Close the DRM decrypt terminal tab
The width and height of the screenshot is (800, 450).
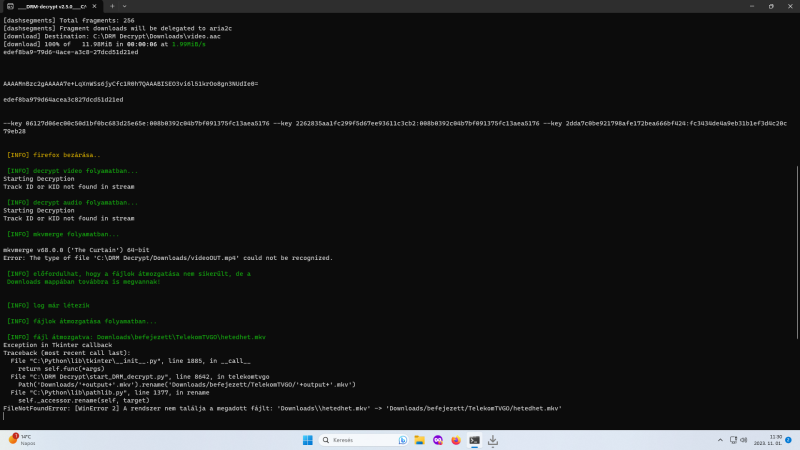pyautogui.click(x=94, y=7)
